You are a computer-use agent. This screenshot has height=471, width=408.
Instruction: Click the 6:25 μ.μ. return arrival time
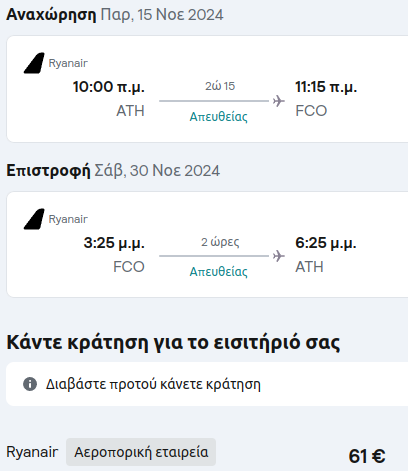[x=326, y=243]
